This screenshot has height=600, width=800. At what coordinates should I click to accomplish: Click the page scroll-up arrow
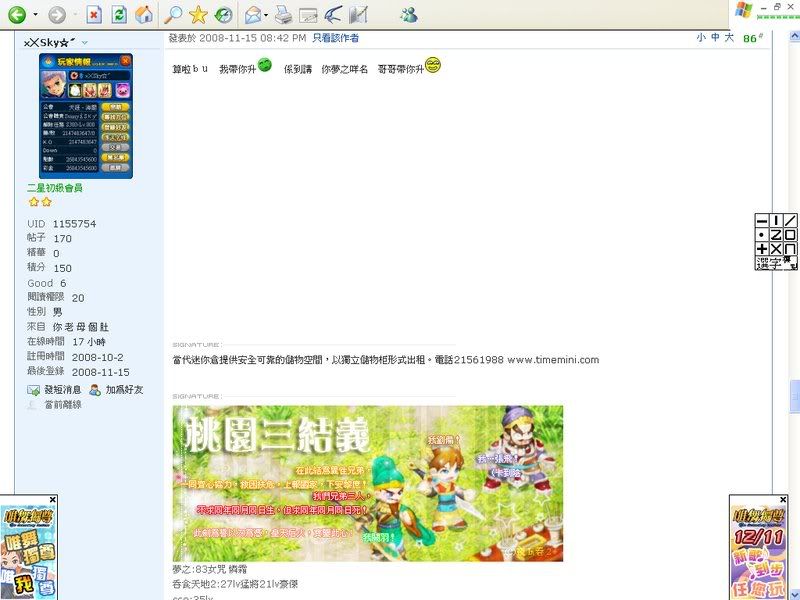click(794, 36)
